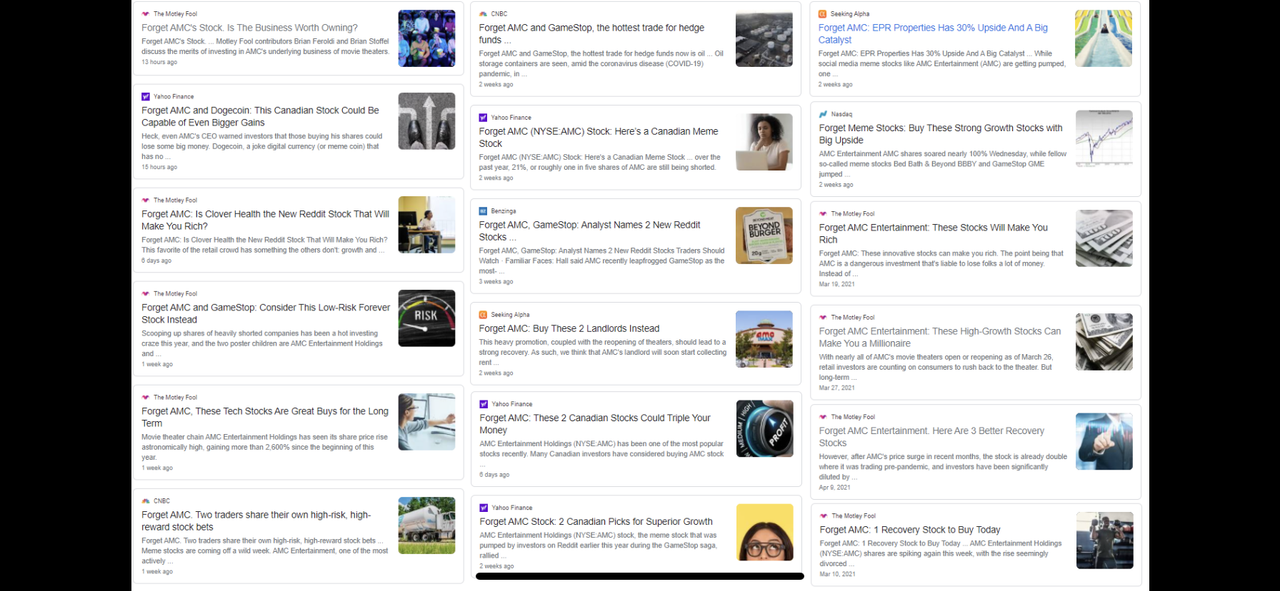This screenshot has height=591, width=1280.
Task: Click the 'Mar 10, 2021' date
Action: click(x=836, y=574)
